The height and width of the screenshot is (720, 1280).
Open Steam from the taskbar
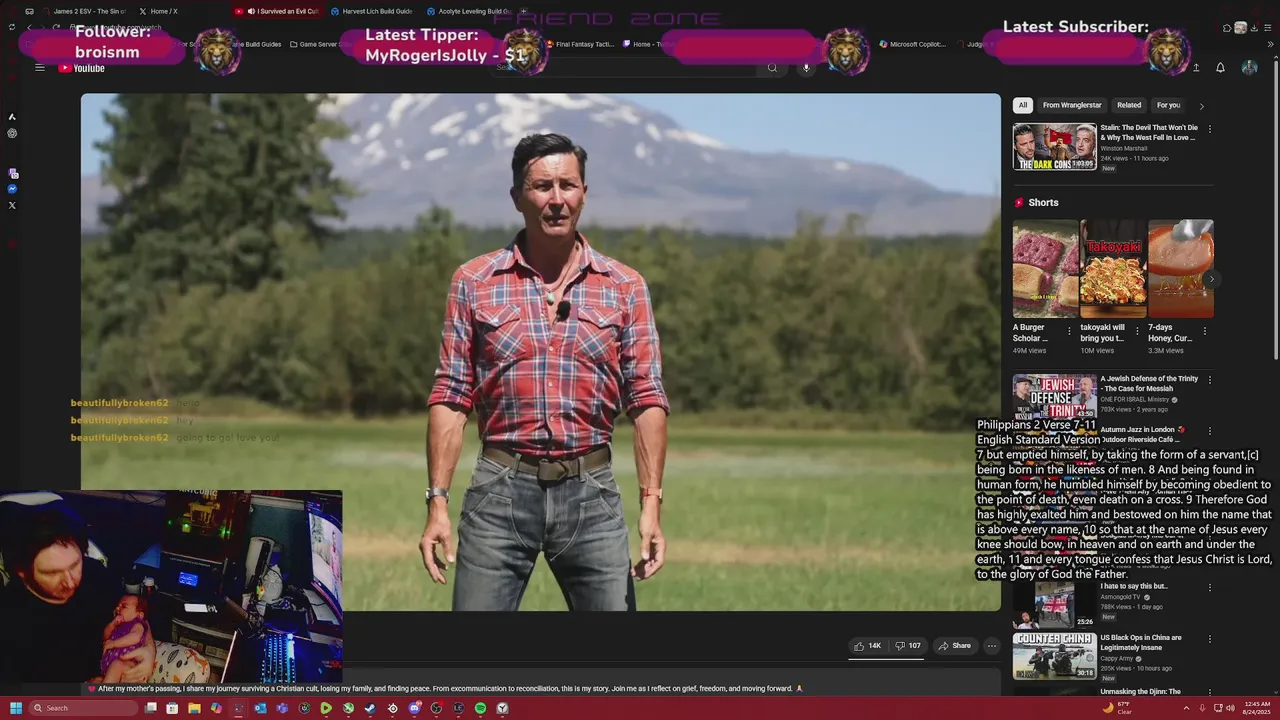370,708
